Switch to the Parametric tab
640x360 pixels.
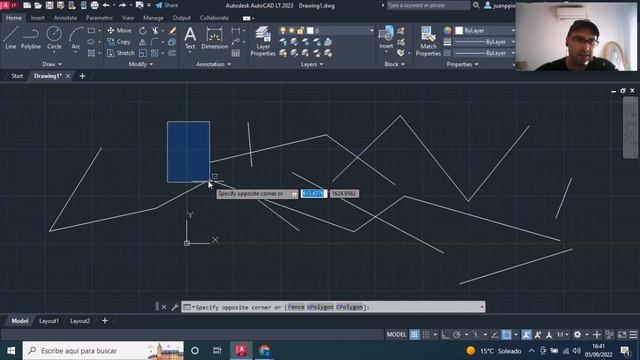pos(99,18)
